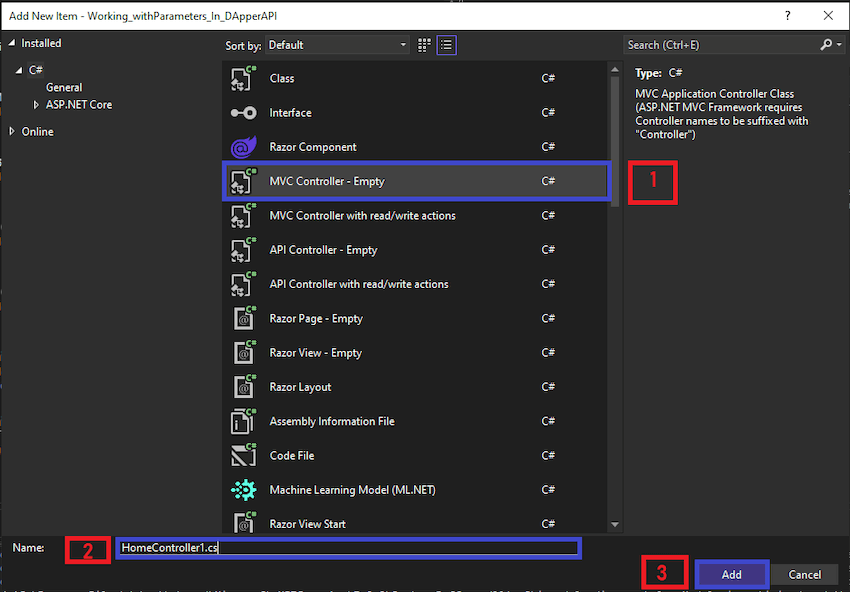
Task: Select the Interface template row
Action: coord(415,113)
